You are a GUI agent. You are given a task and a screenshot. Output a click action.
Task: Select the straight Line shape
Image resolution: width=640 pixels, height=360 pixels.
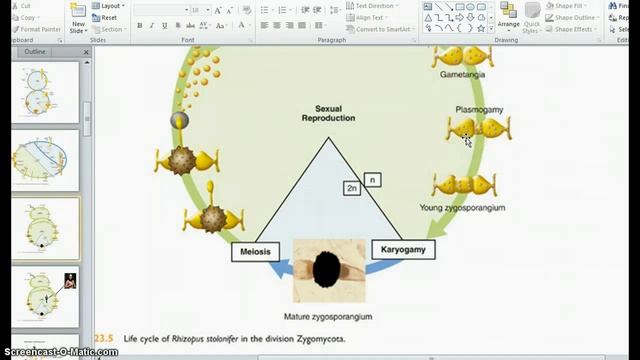pos(438,7)
